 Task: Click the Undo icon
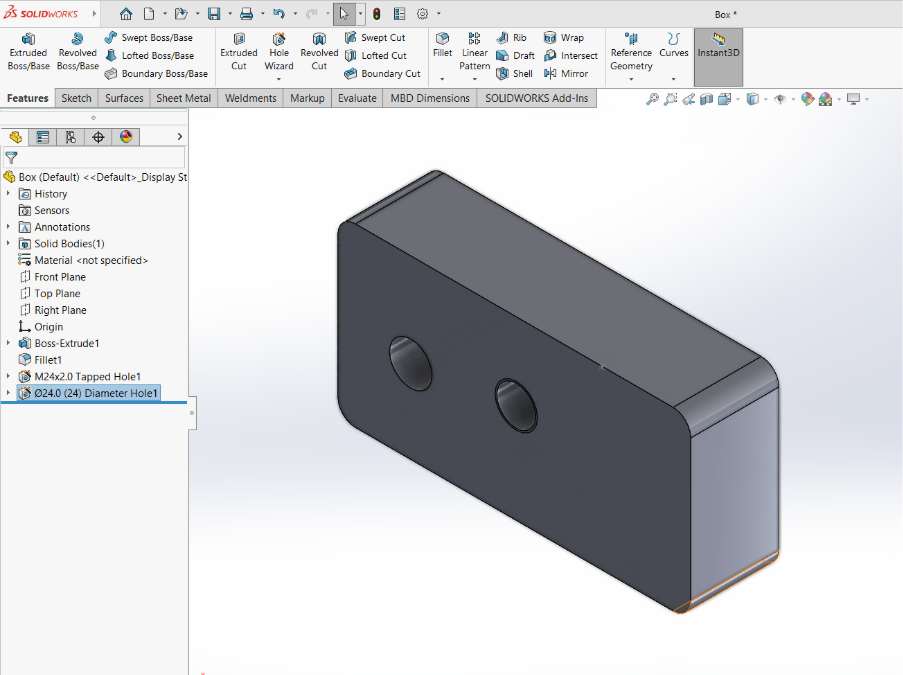point(279,14)
